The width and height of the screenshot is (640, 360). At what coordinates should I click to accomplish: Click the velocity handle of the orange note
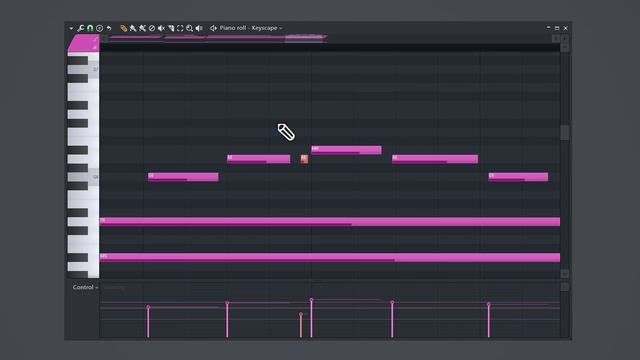[x=301, y=314]
